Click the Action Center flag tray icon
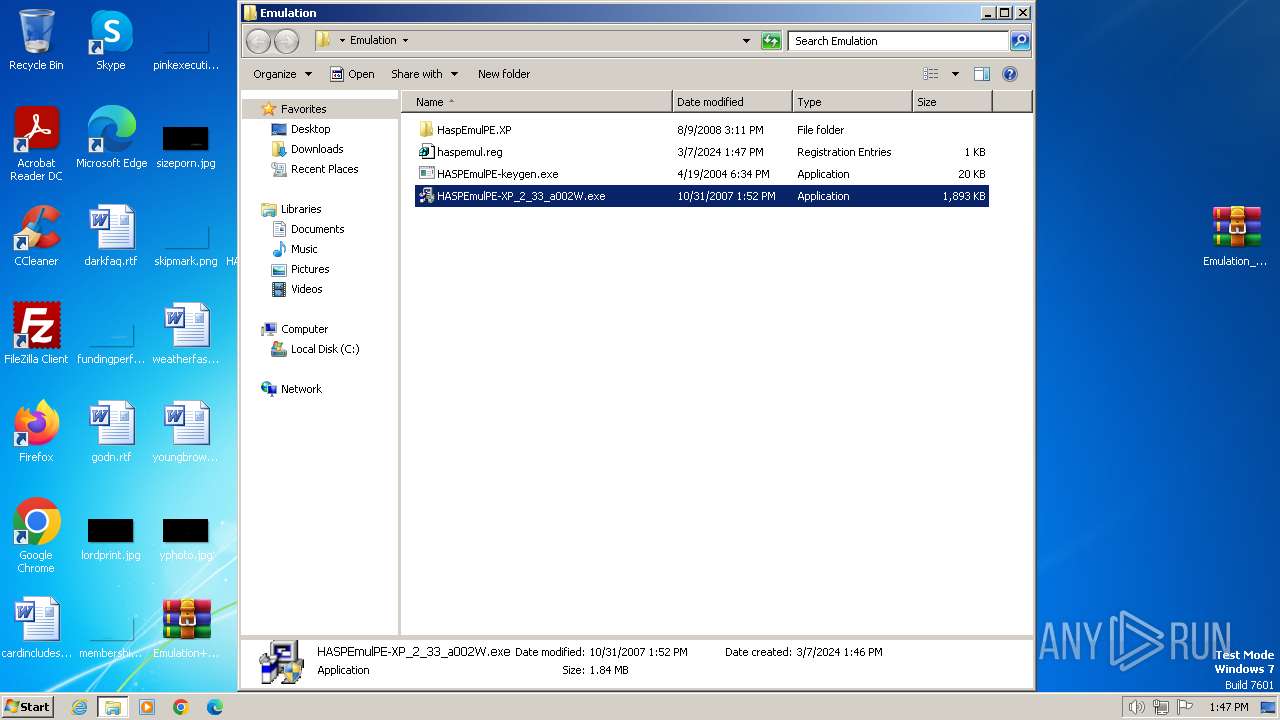Image resolution: width=1280 pixels, height=720 pixels. [x=1185, y=707]
